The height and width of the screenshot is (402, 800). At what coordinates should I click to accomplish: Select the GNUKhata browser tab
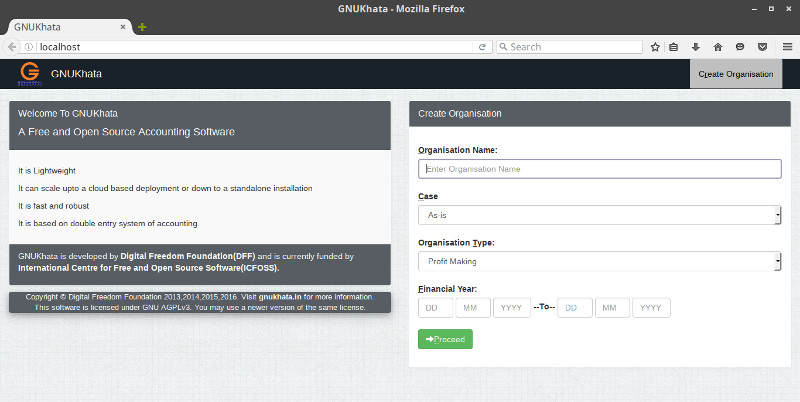pos(70,27)
